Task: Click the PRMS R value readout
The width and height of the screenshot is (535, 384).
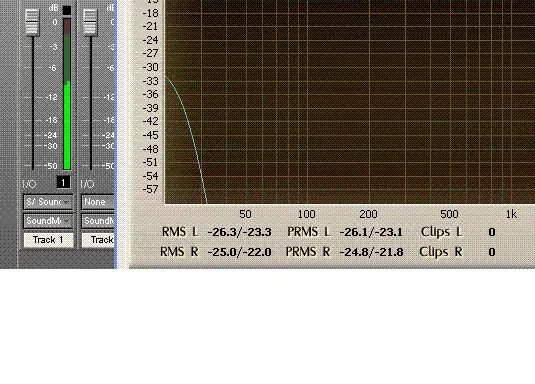Action: pos(371,252)
